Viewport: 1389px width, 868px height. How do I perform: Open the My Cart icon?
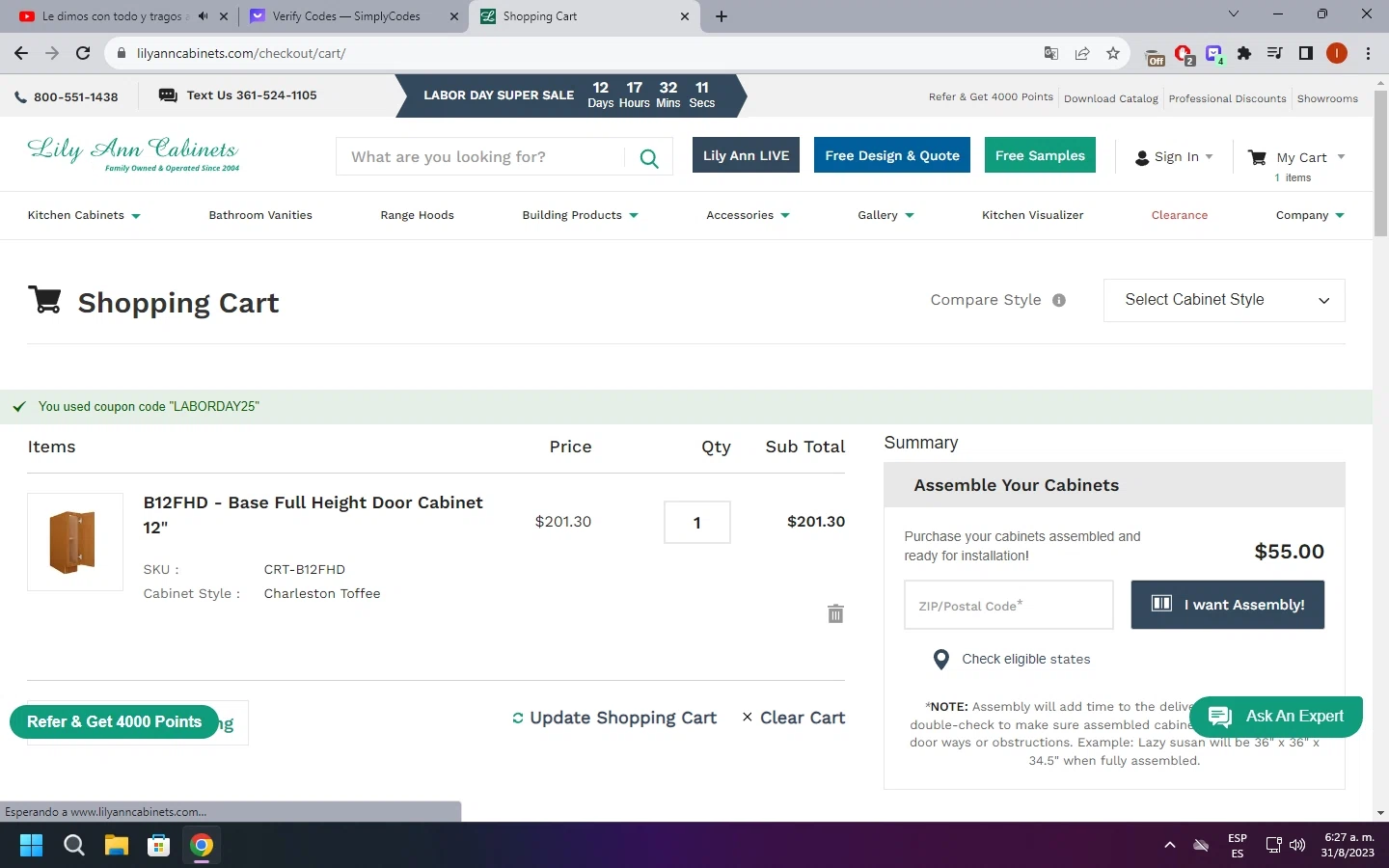click(x=1257, y=157)
